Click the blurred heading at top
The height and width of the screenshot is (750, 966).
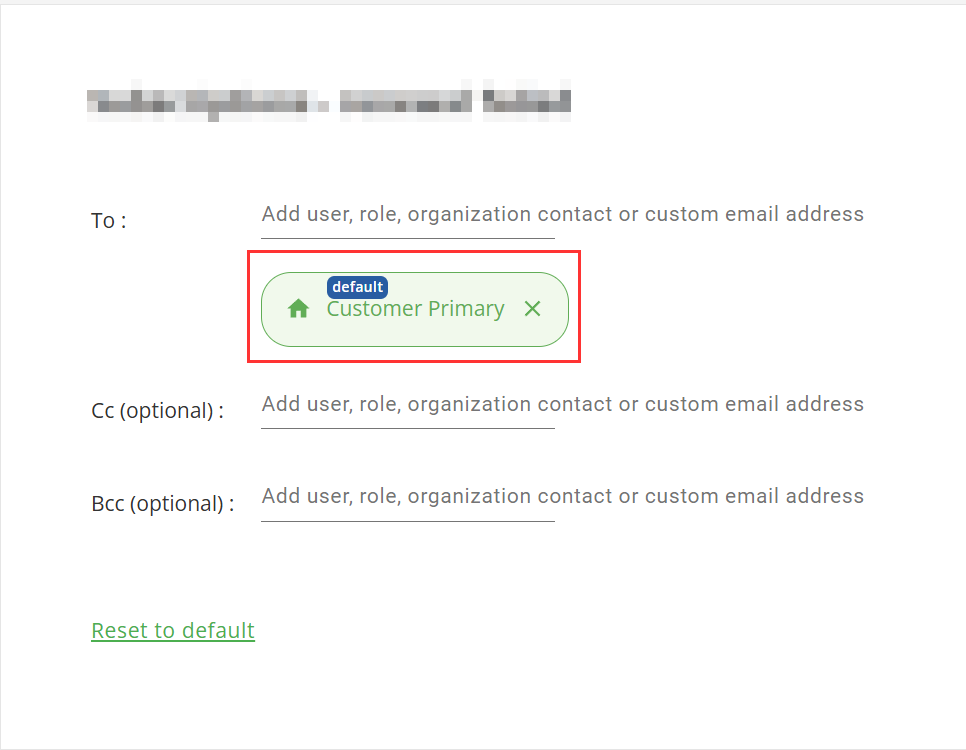pos(329,101)
